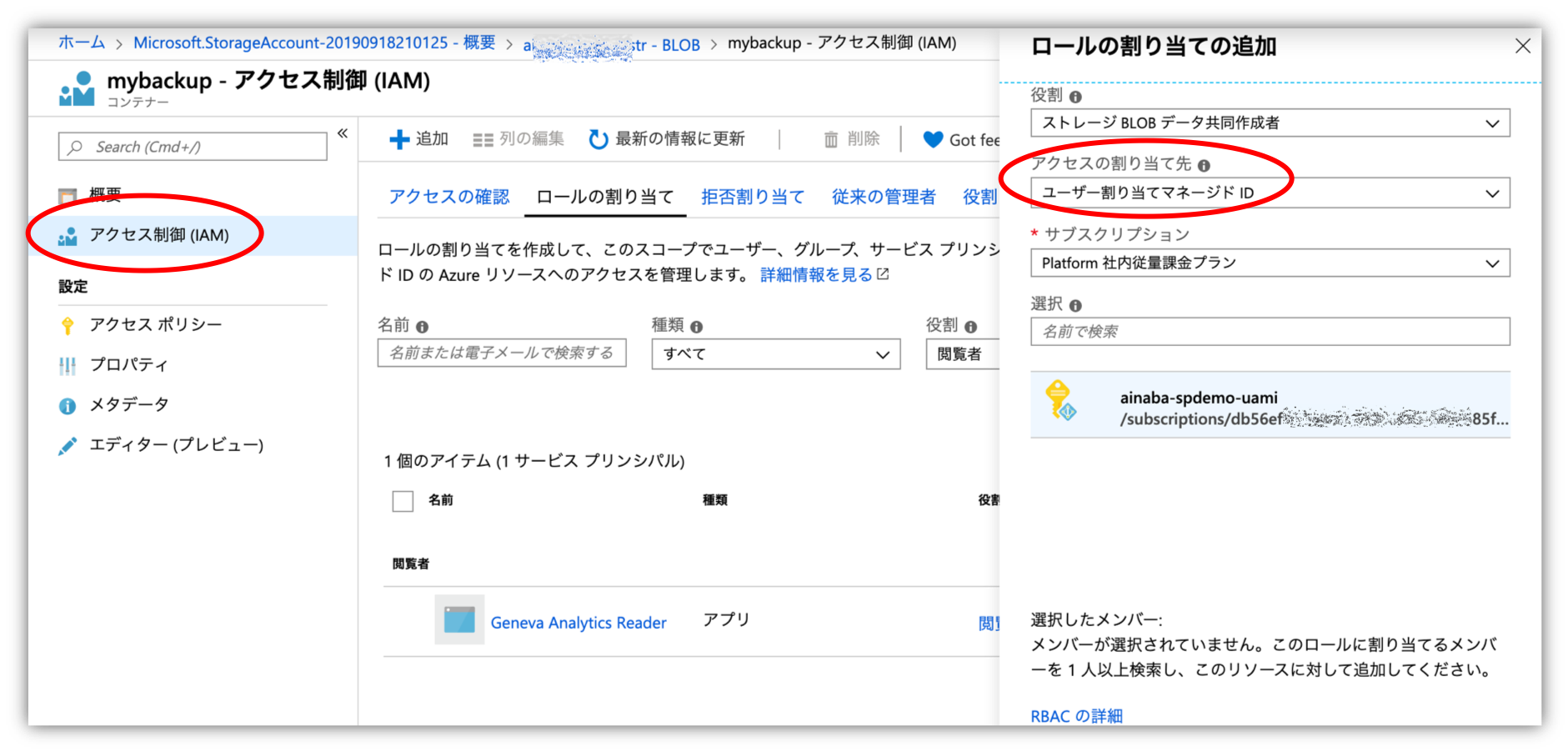Click the info icon beside 種類 filter
Screen dimensions: 1568x752
pos(697,327)
